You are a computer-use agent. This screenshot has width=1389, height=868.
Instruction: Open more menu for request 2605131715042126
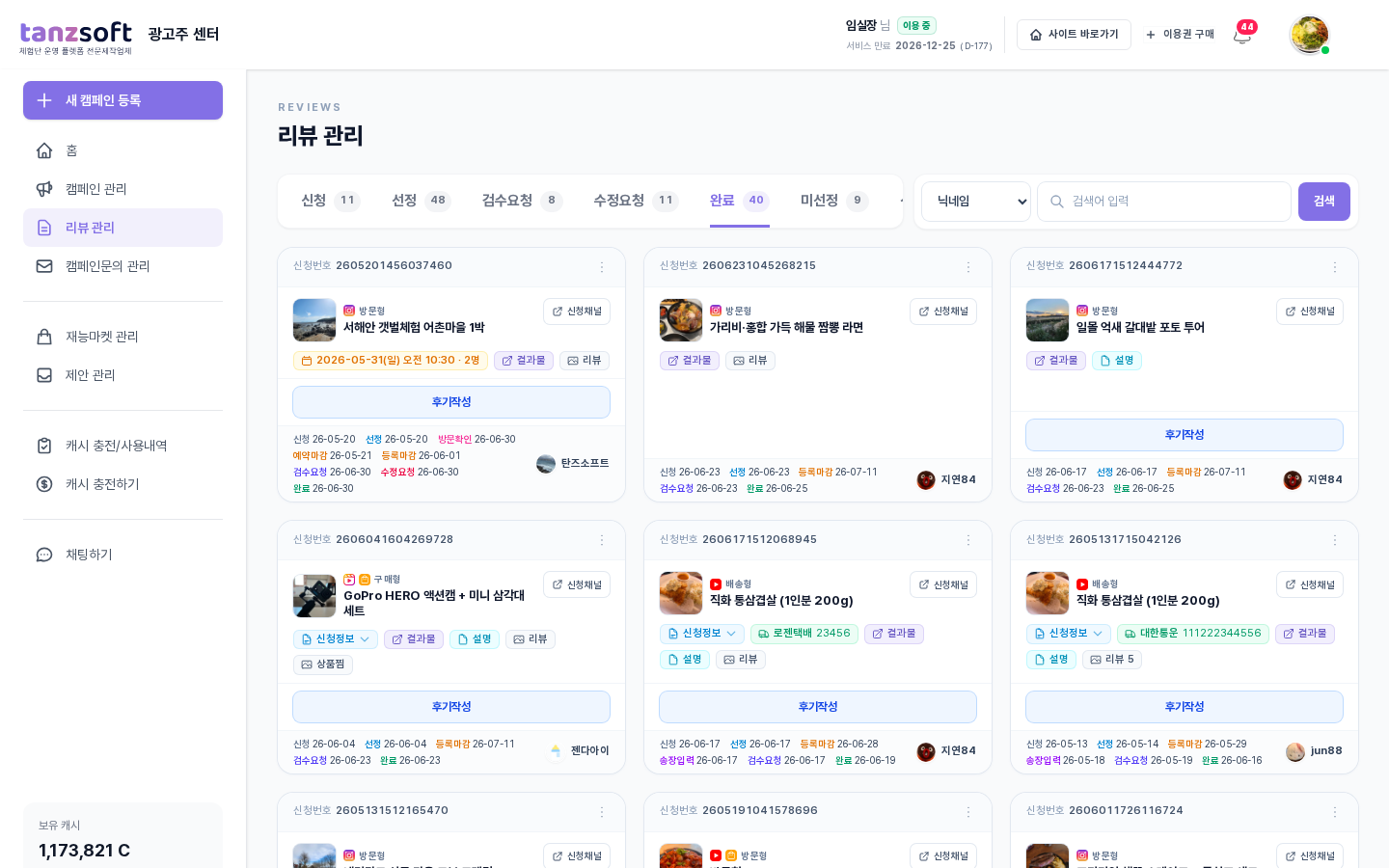click(1335, 540)
